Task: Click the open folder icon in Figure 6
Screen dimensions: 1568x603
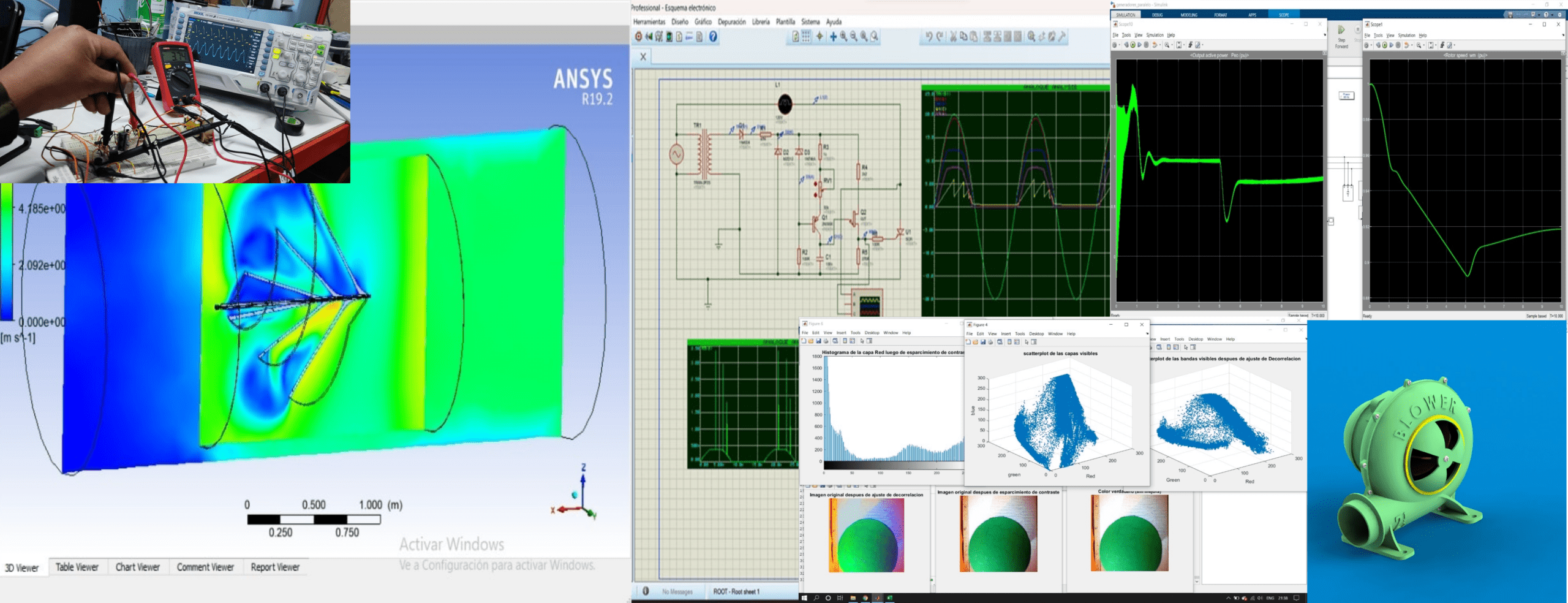Action: [811, 341]
